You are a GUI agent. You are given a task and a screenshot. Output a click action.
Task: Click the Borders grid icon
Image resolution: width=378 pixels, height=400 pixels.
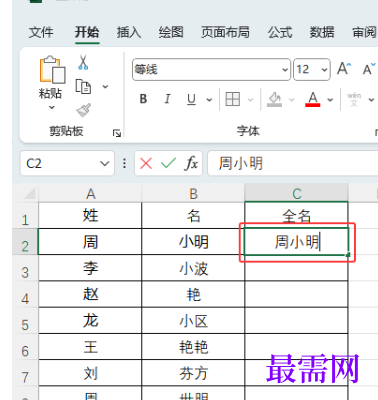click(x=233, y=99)
